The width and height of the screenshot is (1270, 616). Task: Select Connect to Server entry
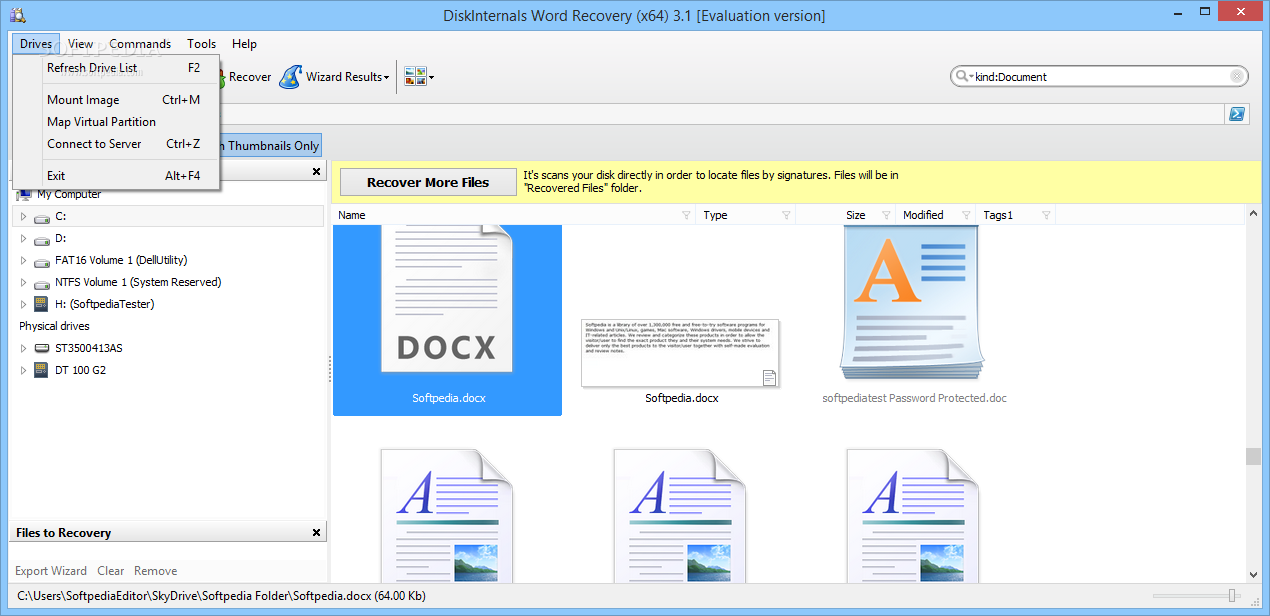tap(117, 144)
